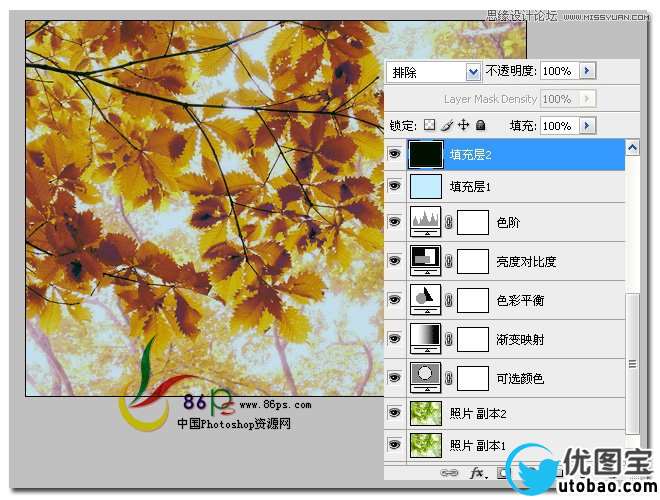660x500 pixels.
Task: Toggle lock transparent pixels icon
Action: [429, 125]
